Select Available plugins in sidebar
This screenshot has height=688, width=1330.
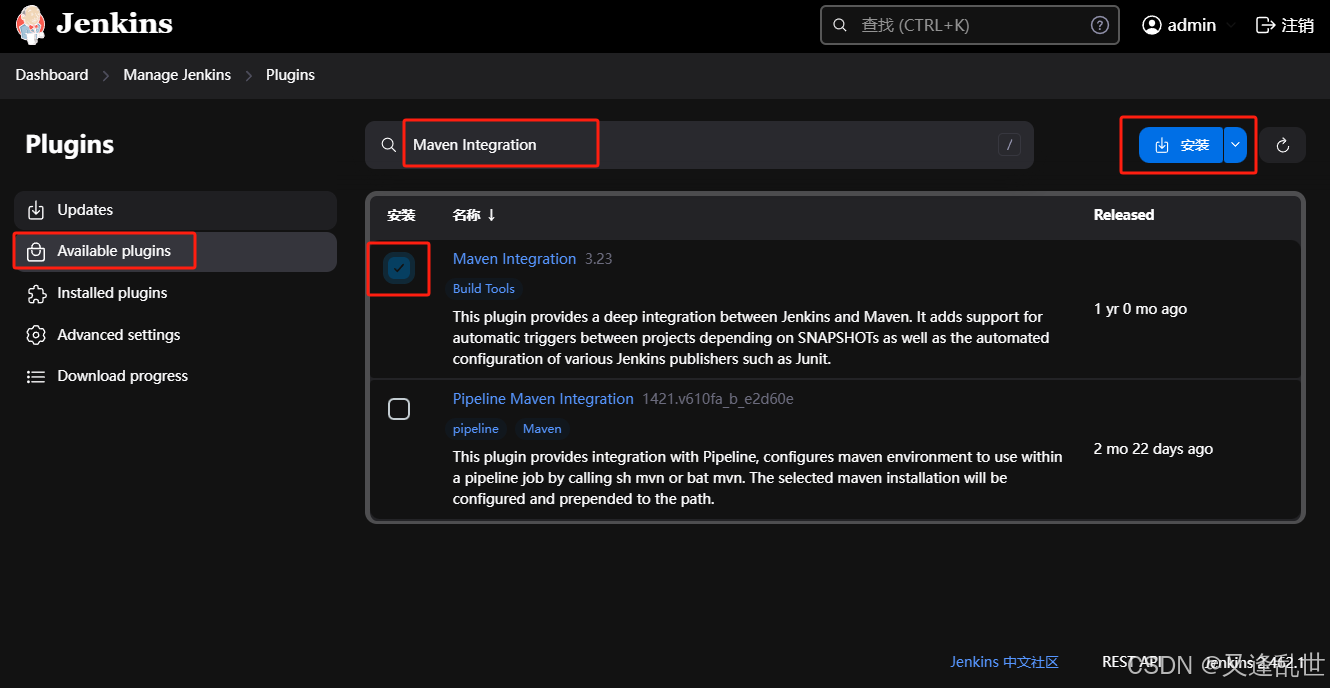(x=175, y=251)
